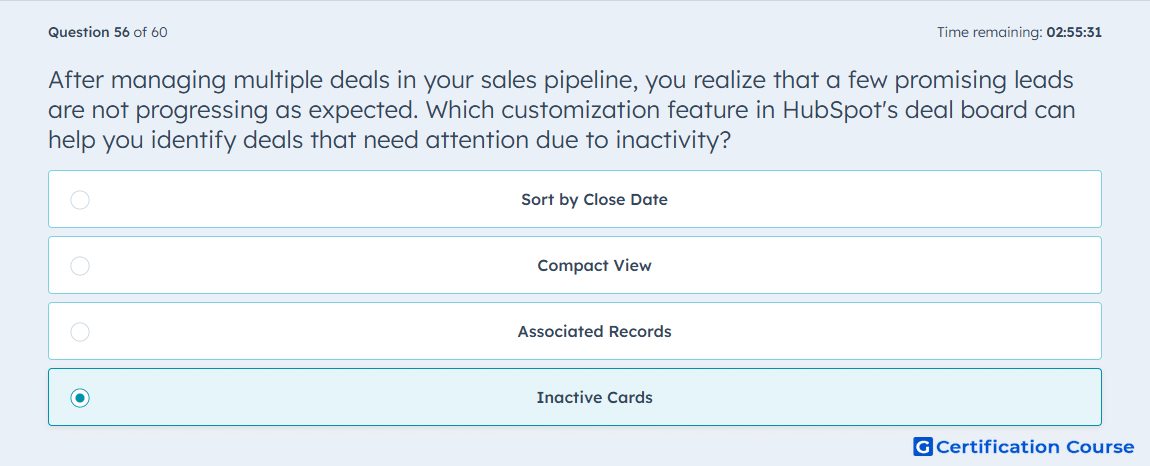Select the Compact View radio button
Viewport: 1150px width, 466px height.
point(80,266)
